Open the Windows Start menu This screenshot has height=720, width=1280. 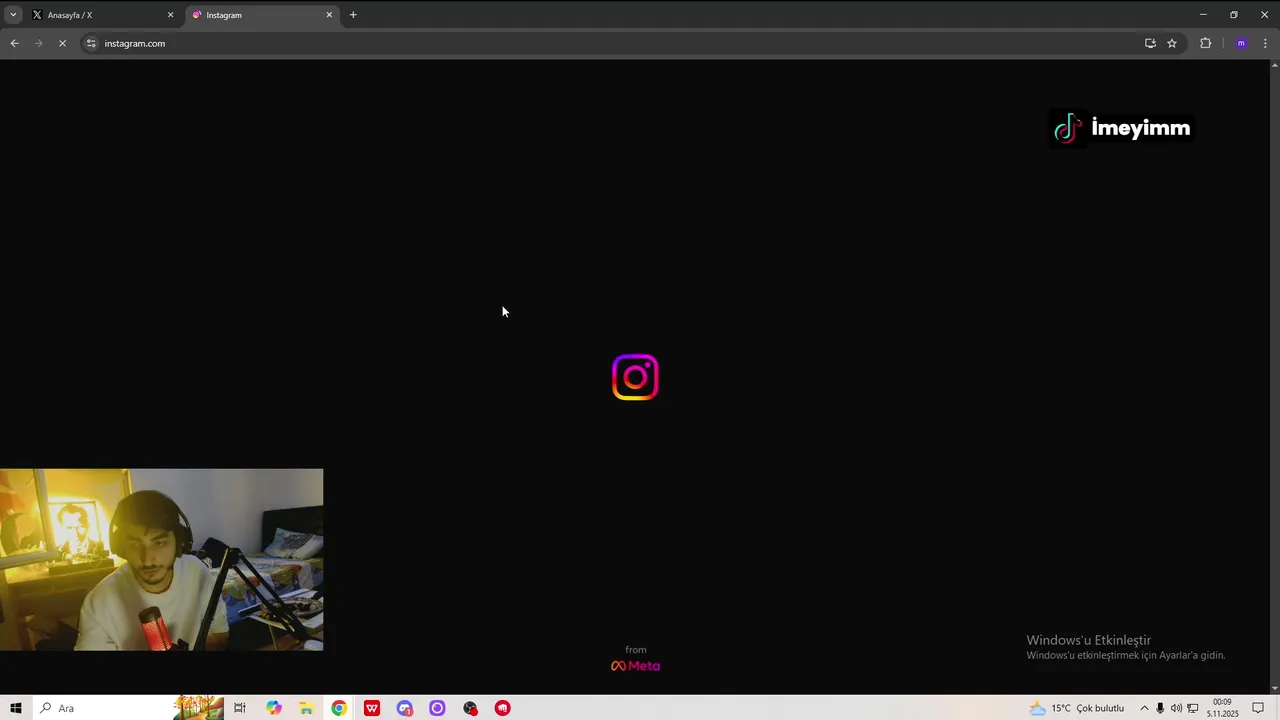click(x=15, y=708)
